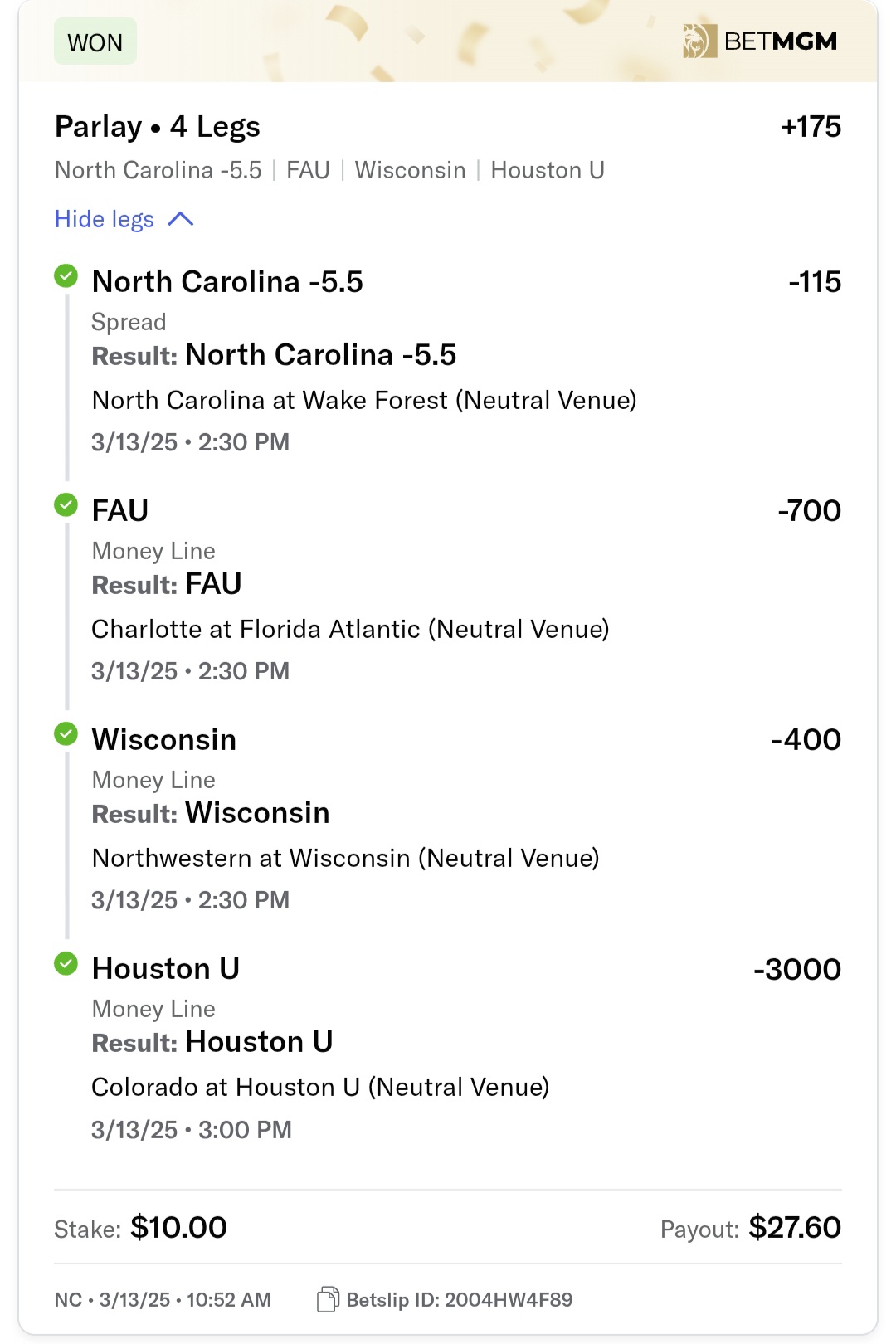The height and width of the screenshot is (1344, 896).
Task: Click green checkmark next to Houston U leg
Action: pyautogui.click(x=66, y=963)
